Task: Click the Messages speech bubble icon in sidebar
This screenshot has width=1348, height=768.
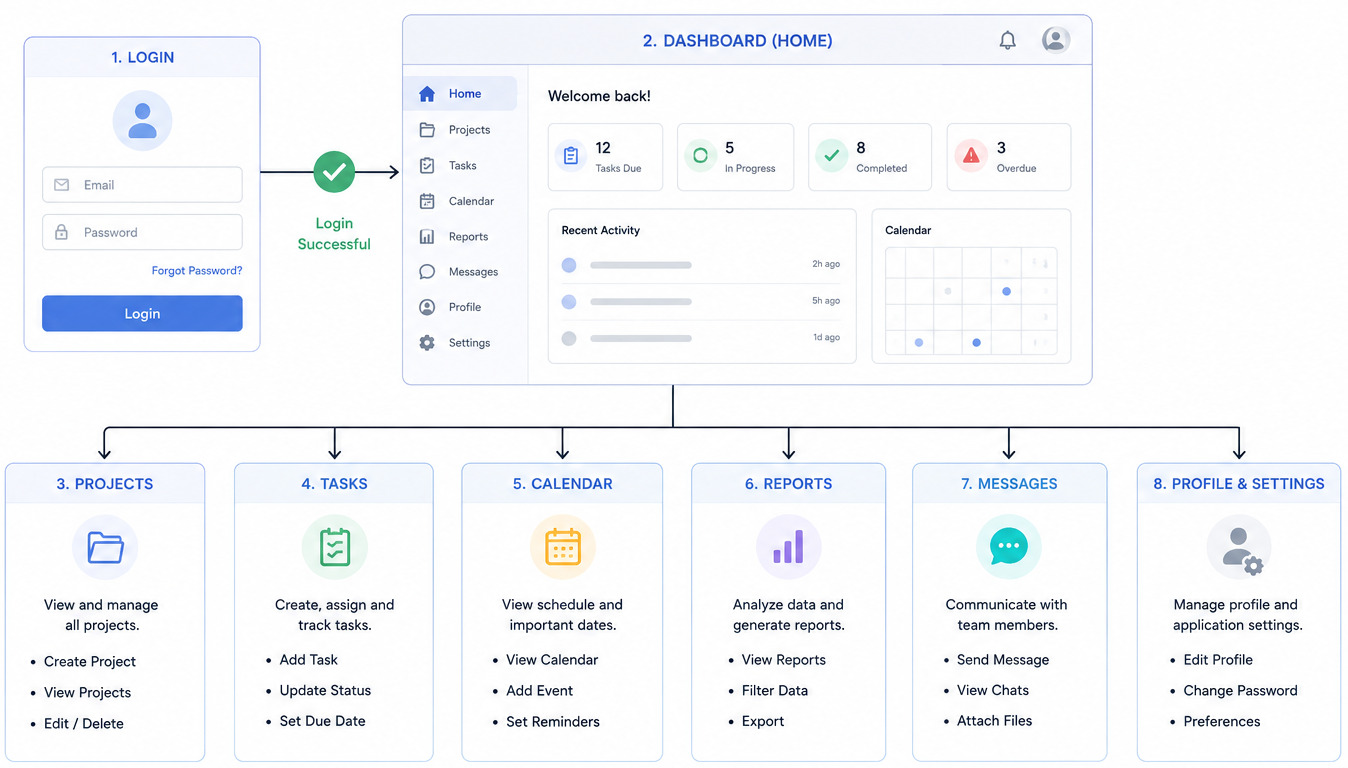Action: click(427, 272)
